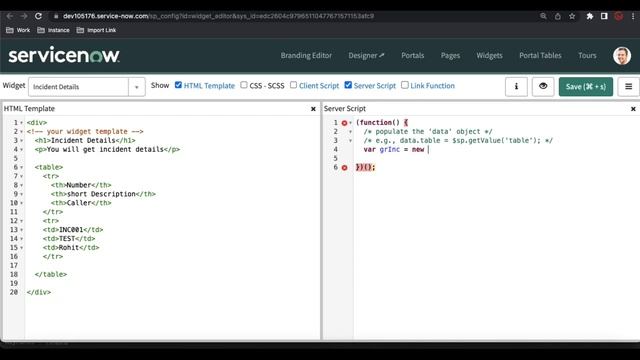Click closing table tag on line 18
640x360 pixels.
coord(51,274)
